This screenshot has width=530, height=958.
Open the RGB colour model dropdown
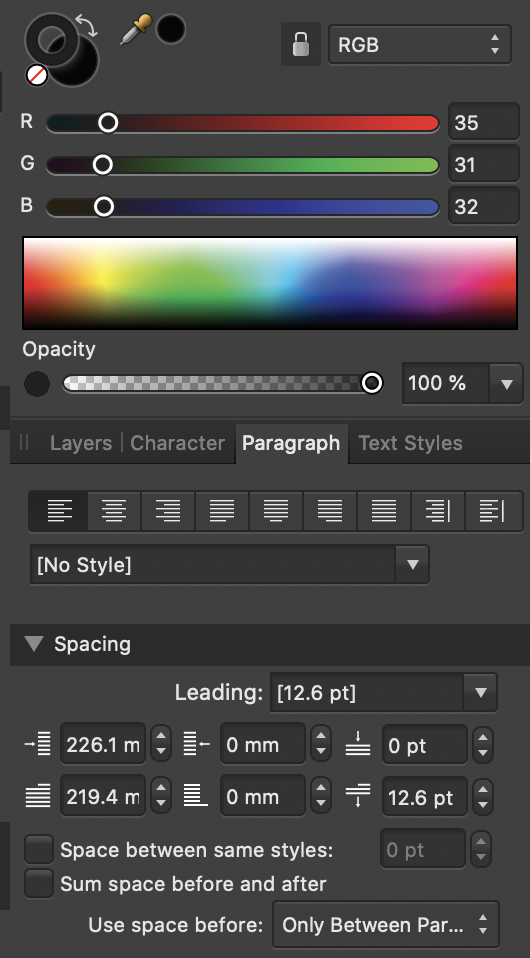(419, 45)
